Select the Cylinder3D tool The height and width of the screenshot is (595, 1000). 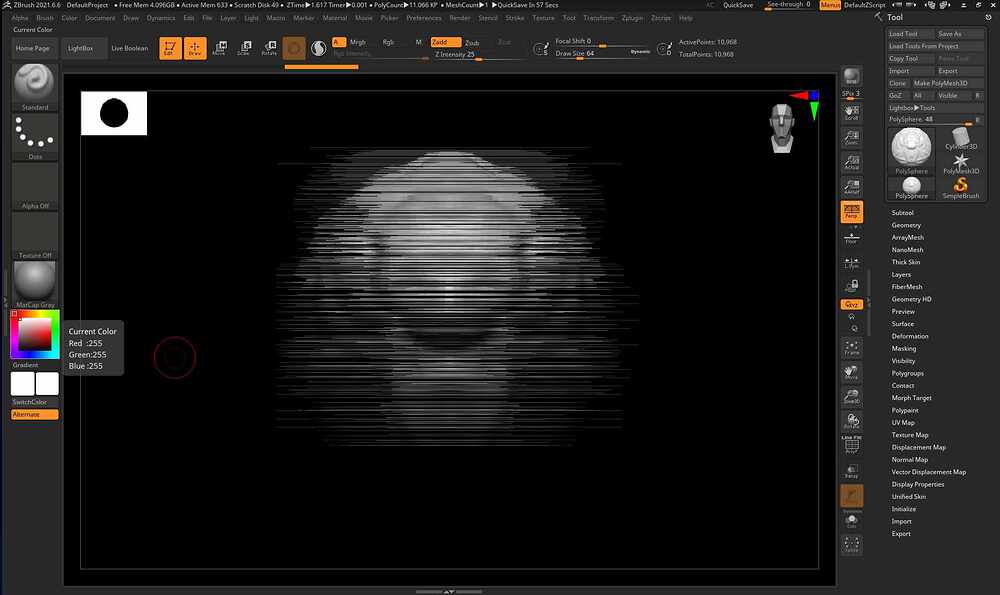960,139
